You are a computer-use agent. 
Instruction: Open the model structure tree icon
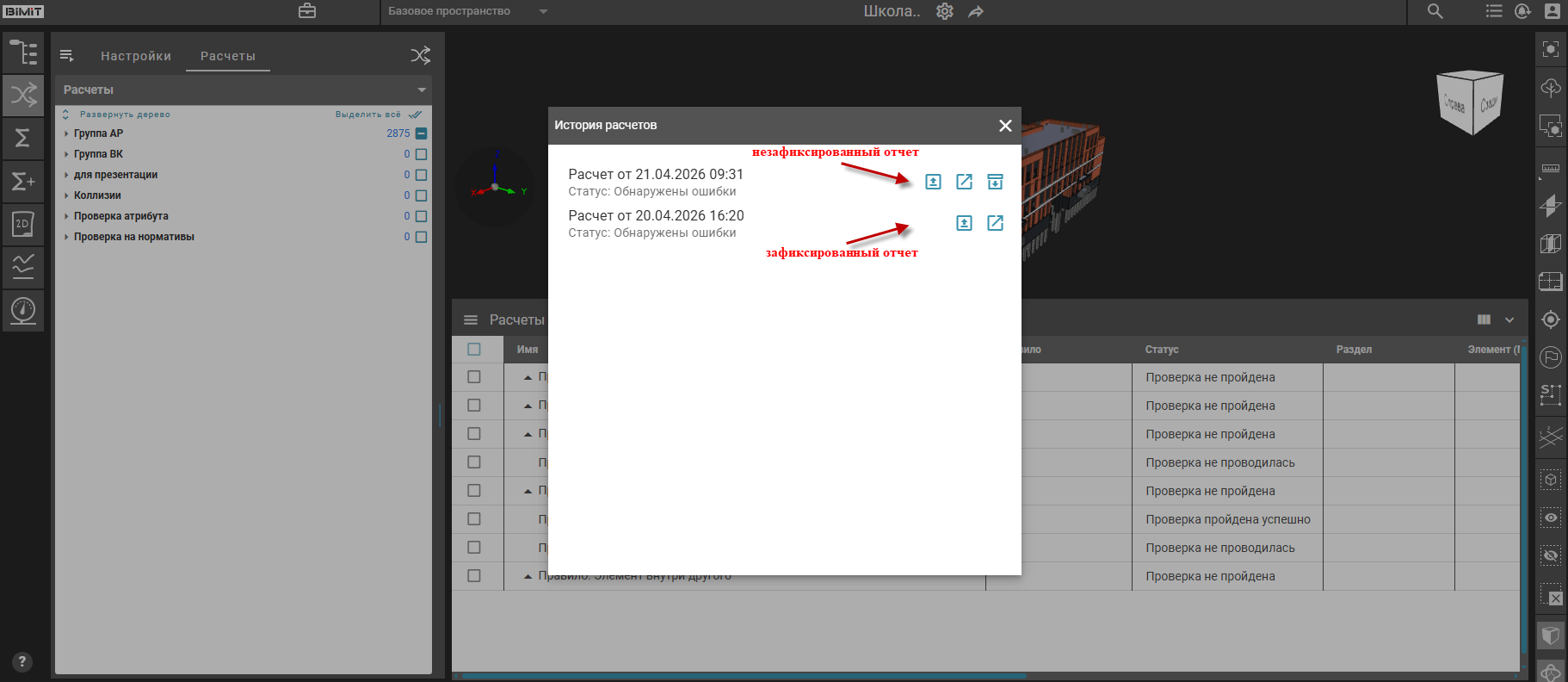(x=23, y=53)
